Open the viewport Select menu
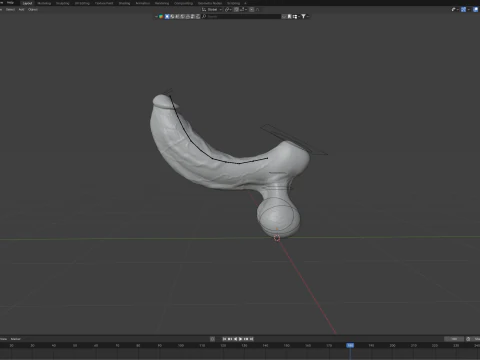The height and width of the screenshot is (360, 480). (10, 9)
